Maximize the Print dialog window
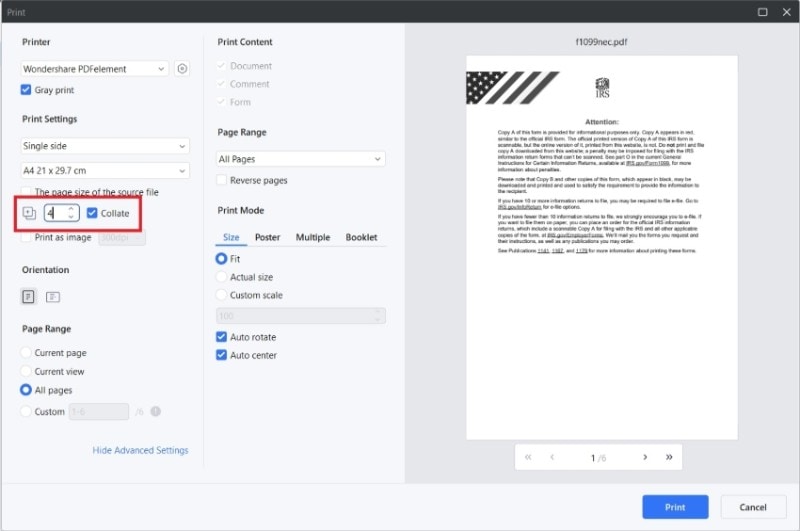800x531 pixels. point(762,12)
